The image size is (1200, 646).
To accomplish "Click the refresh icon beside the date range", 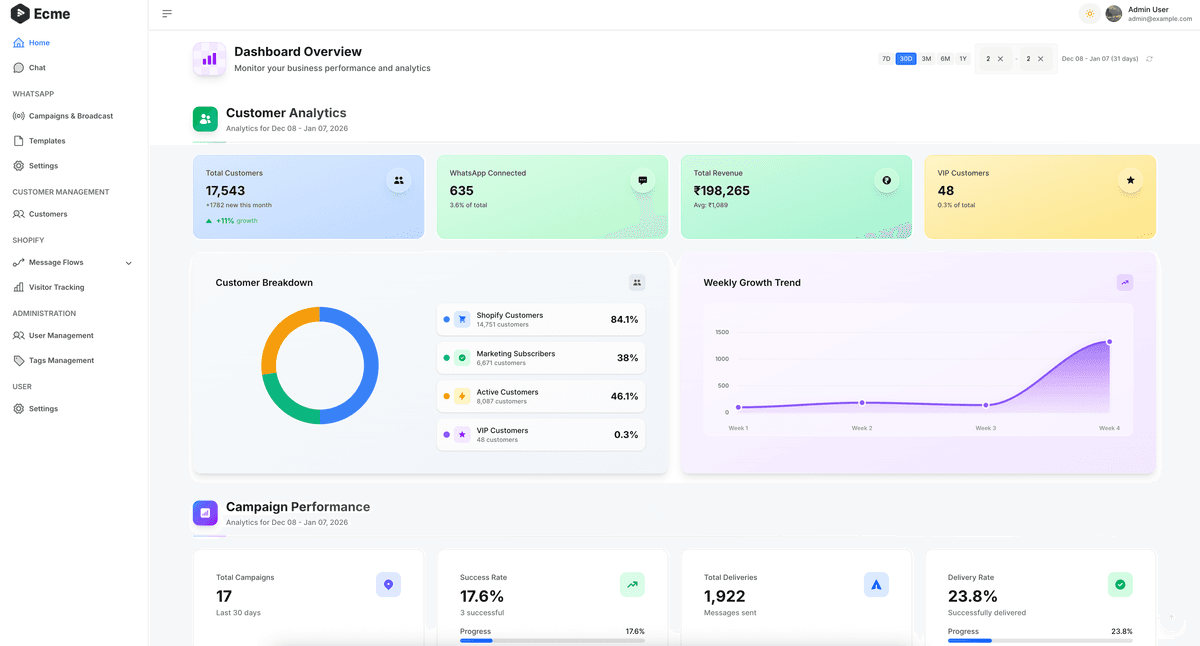I will coord(1149,58).
